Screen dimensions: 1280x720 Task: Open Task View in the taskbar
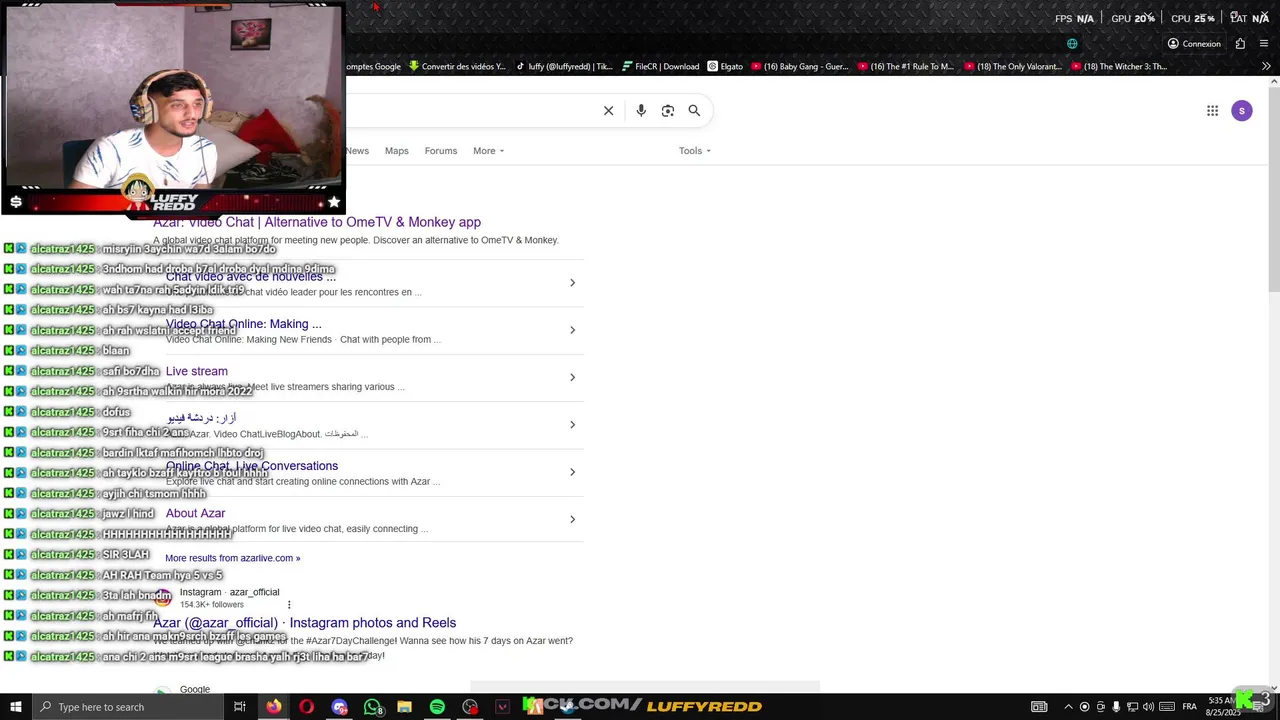(x=240, y=707)
